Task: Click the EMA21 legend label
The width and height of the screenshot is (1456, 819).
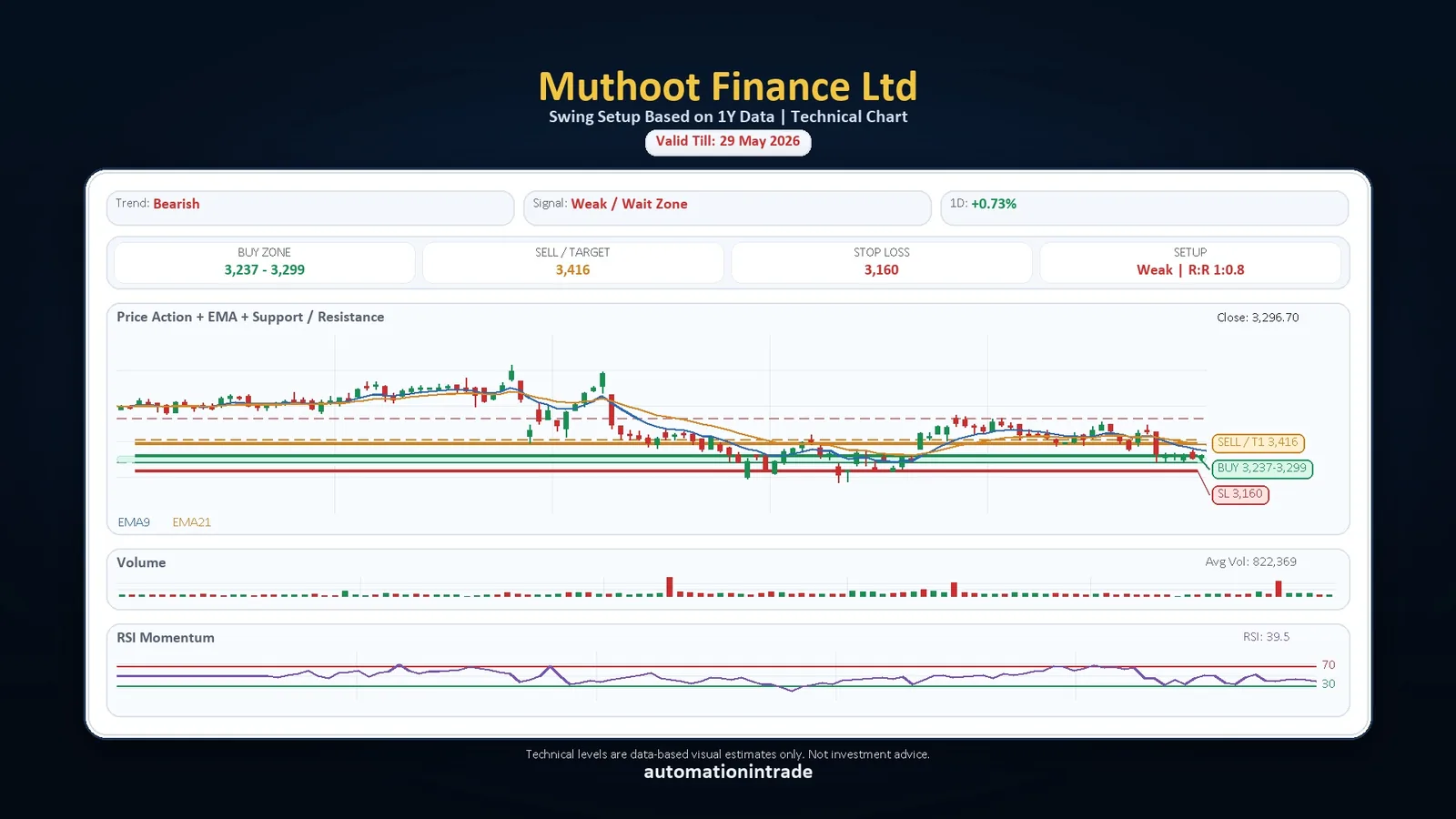Action: (192, 522)
